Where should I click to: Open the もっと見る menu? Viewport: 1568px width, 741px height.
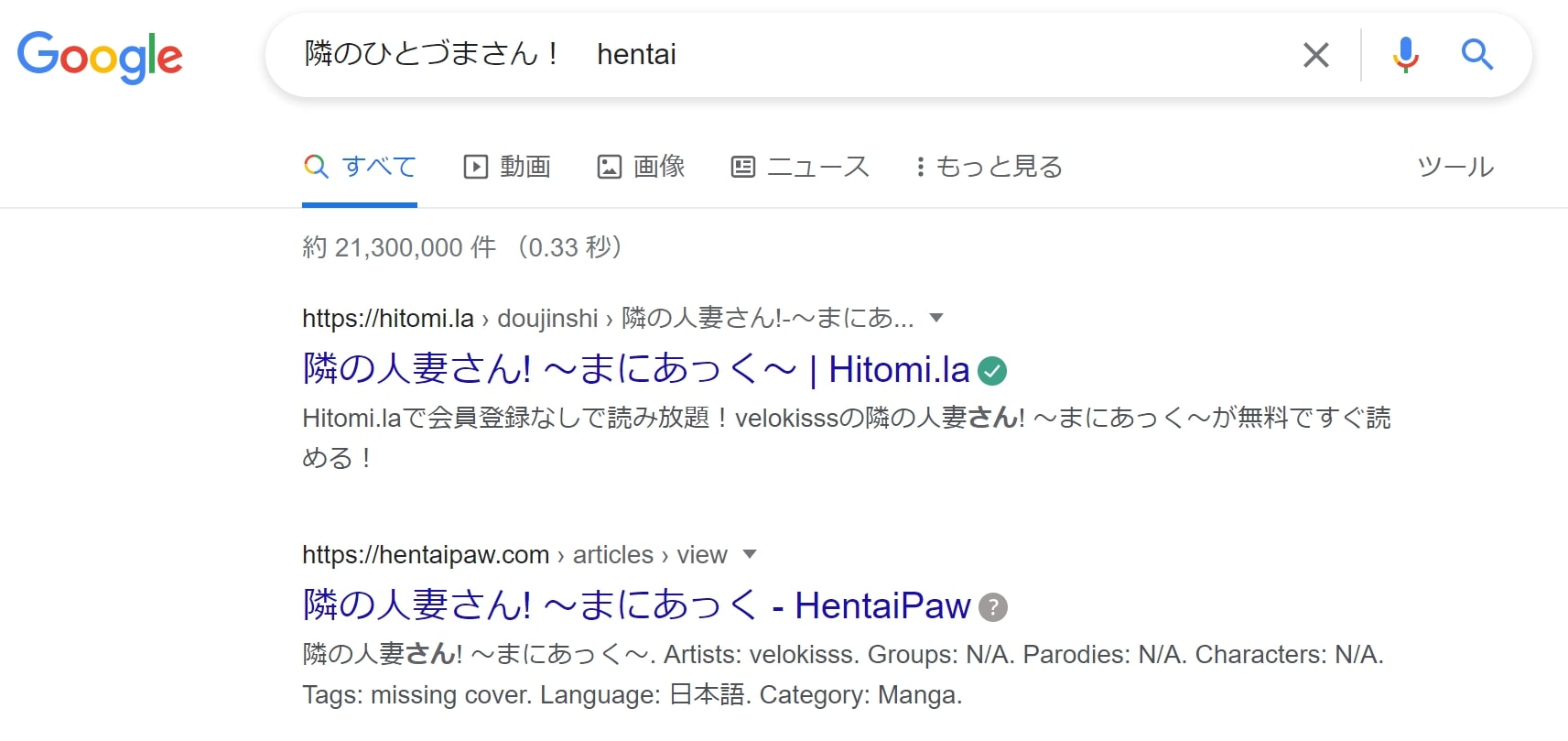(989, 167)
